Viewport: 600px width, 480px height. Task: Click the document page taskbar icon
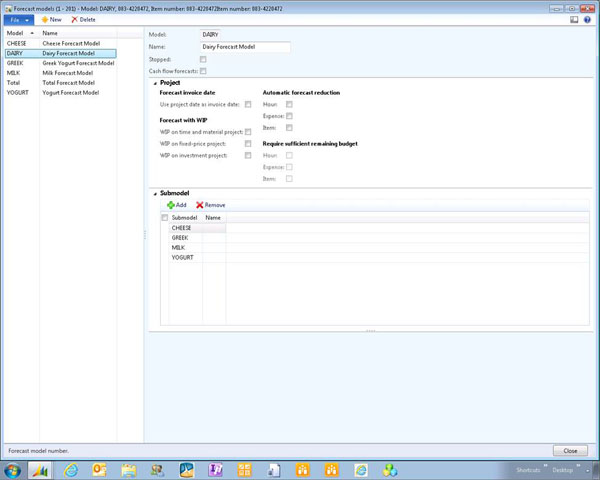274,470
